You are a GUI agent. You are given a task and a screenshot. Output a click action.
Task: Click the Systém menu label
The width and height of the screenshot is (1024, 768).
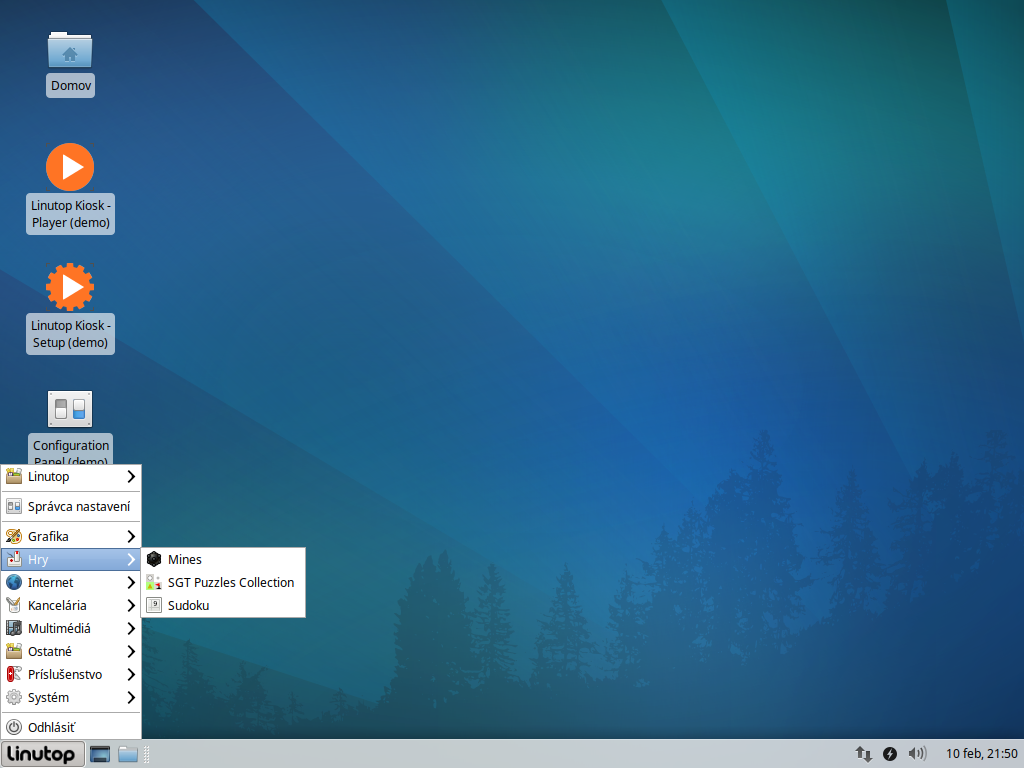[x=48, y=697]
